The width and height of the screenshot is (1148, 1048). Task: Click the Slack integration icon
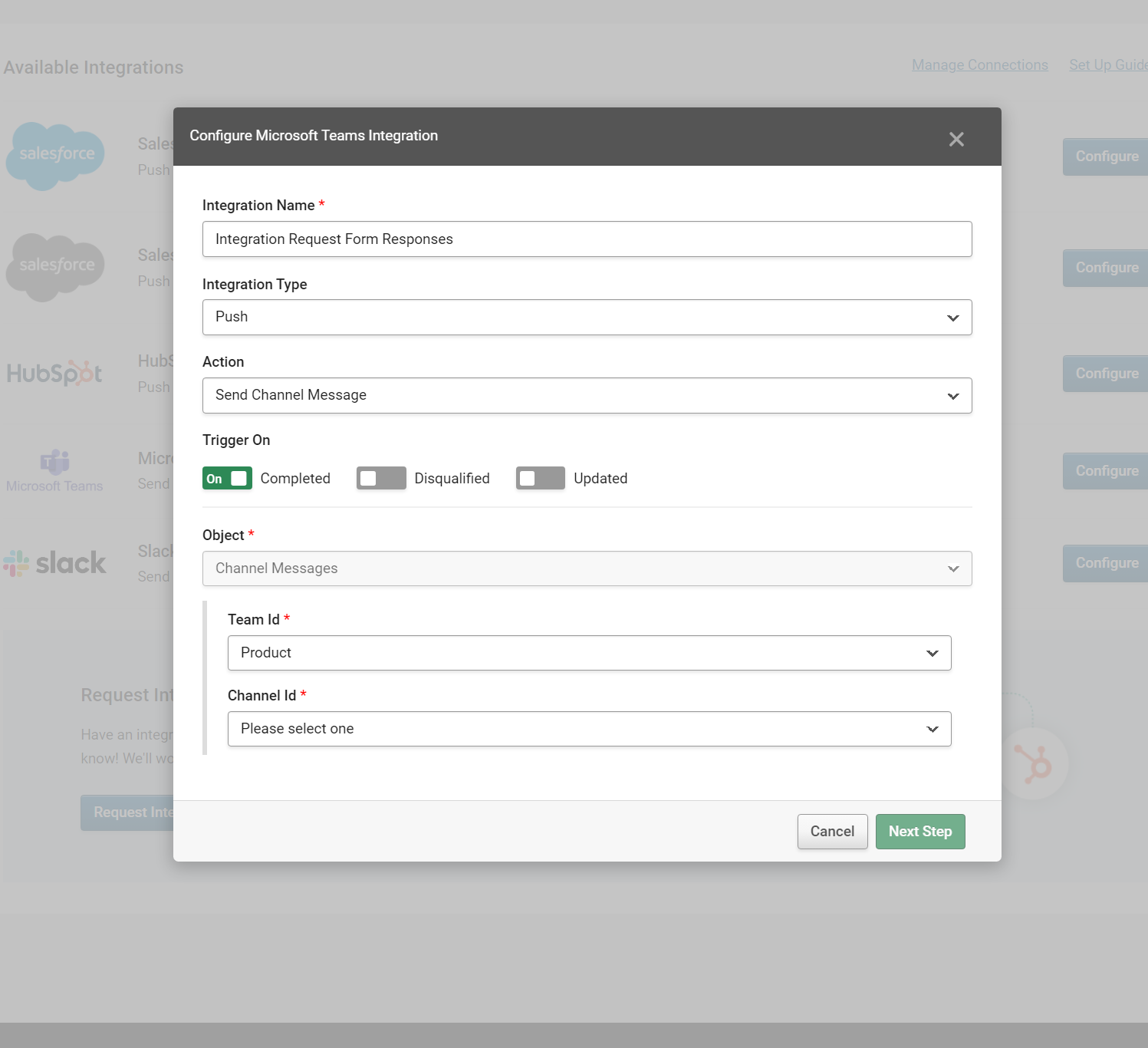[54, 562]
